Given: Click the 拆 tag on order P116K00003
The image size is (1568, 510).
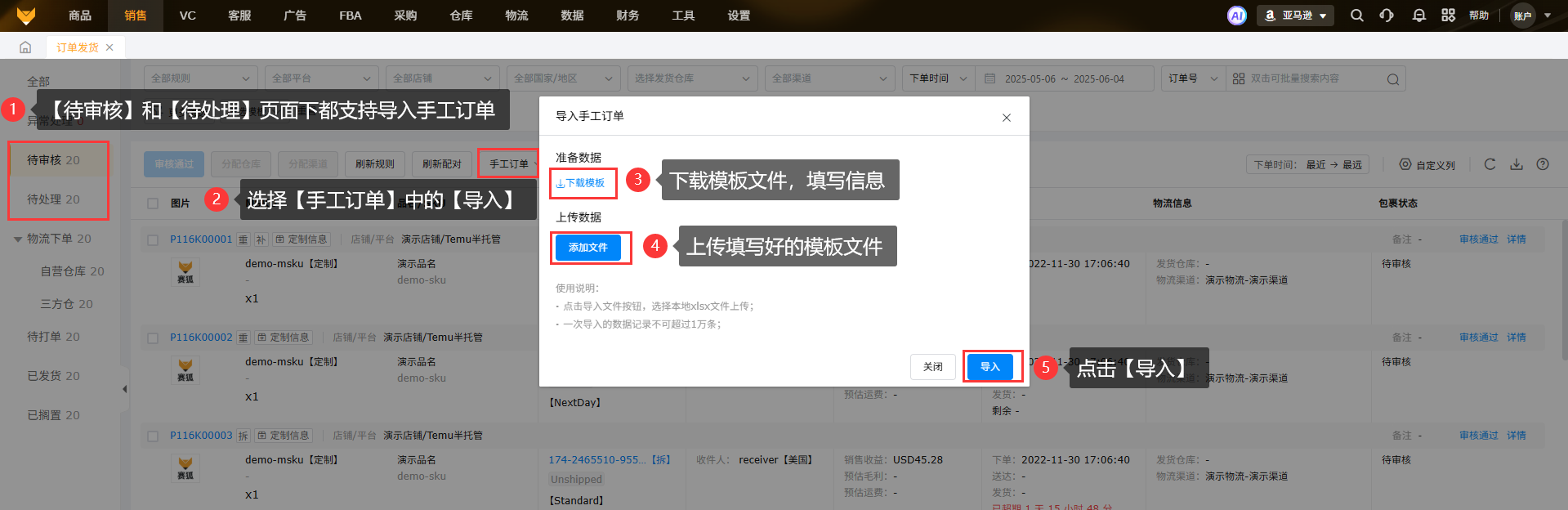Looking at the screenshot, I should pos(243,436).
